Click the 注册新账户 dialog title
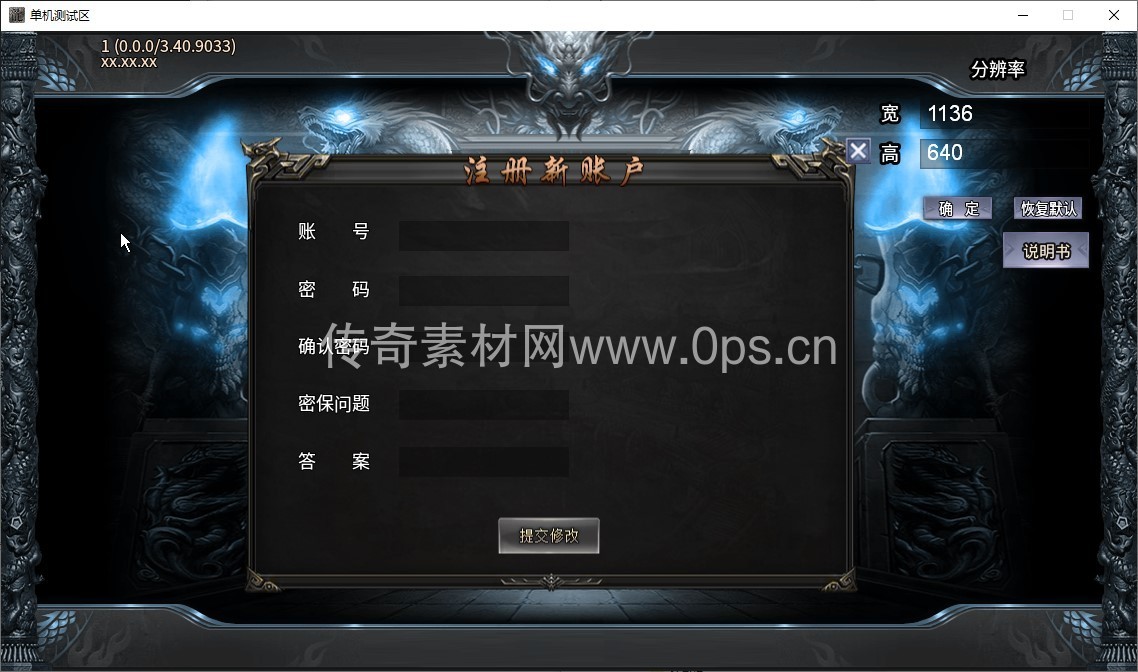Image resolution: width=1138 pixels, height=672 pixels. (x=554, y=172)
